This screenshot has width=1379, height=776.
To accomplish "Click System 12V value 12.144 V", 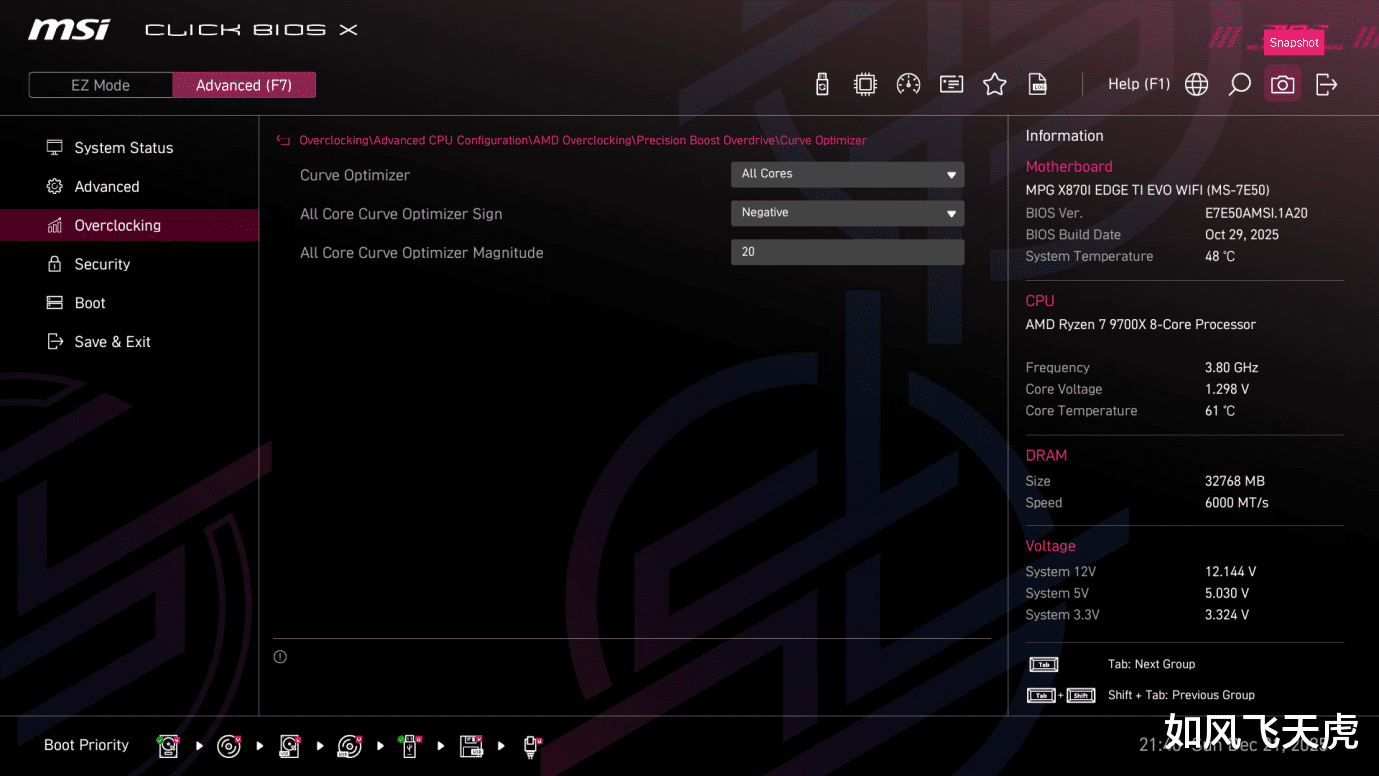I will pos(1231,572).
